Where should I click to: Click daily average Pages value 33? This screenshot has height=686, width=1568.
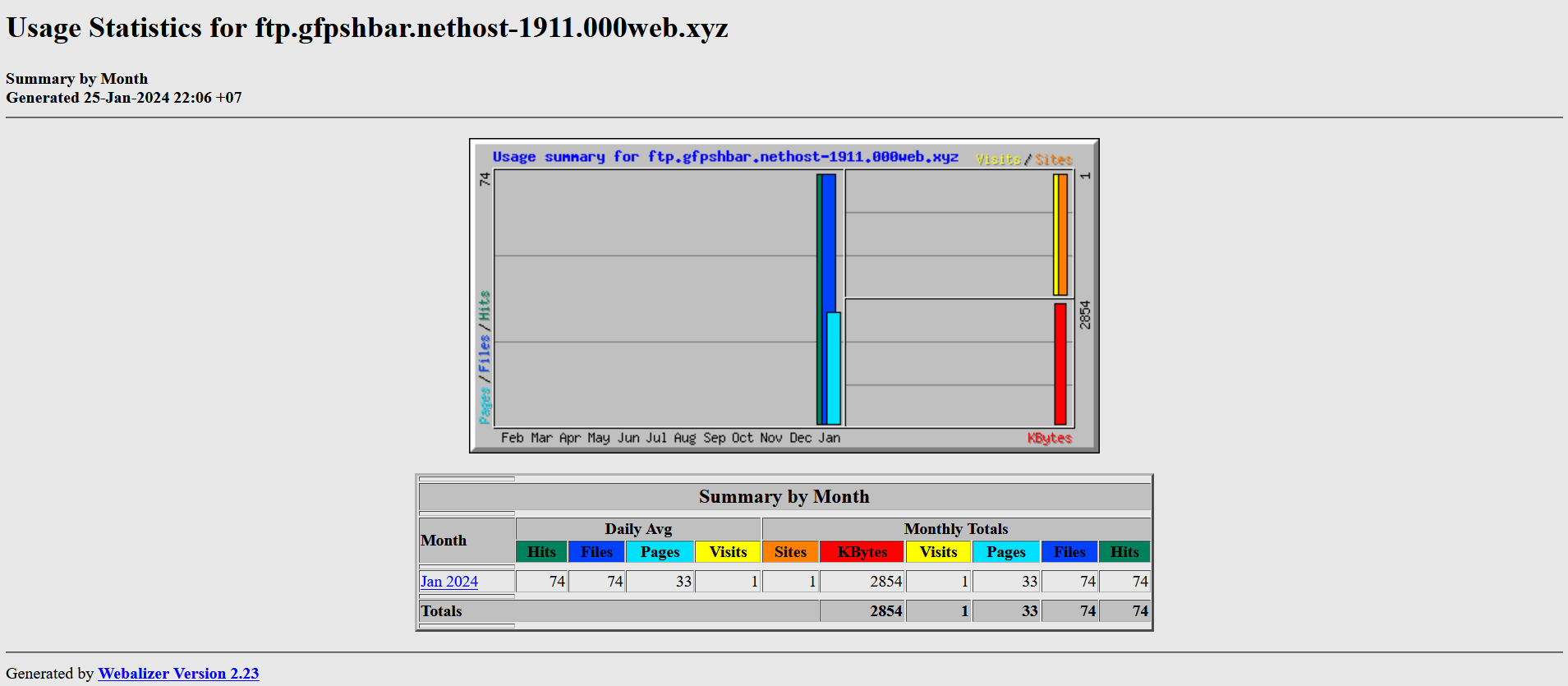(660, 582)
